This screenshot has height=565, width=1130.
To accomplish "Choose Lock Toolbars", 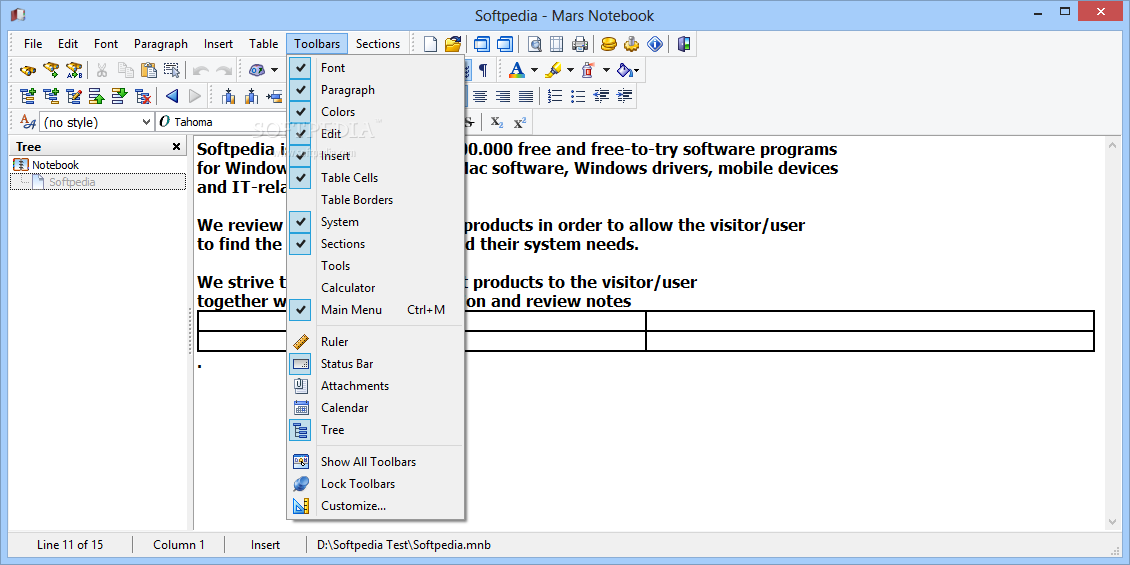I will (375, 484).
